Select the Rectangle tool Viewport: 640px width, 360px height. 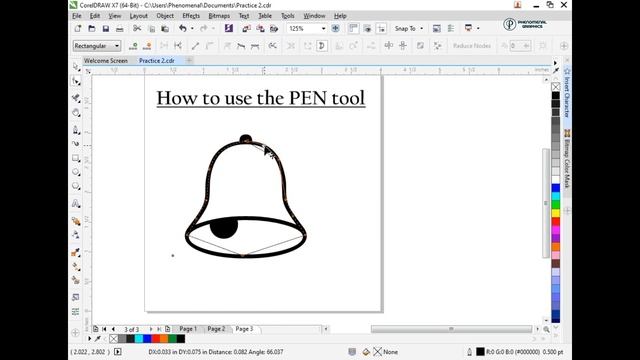(76, 158)
